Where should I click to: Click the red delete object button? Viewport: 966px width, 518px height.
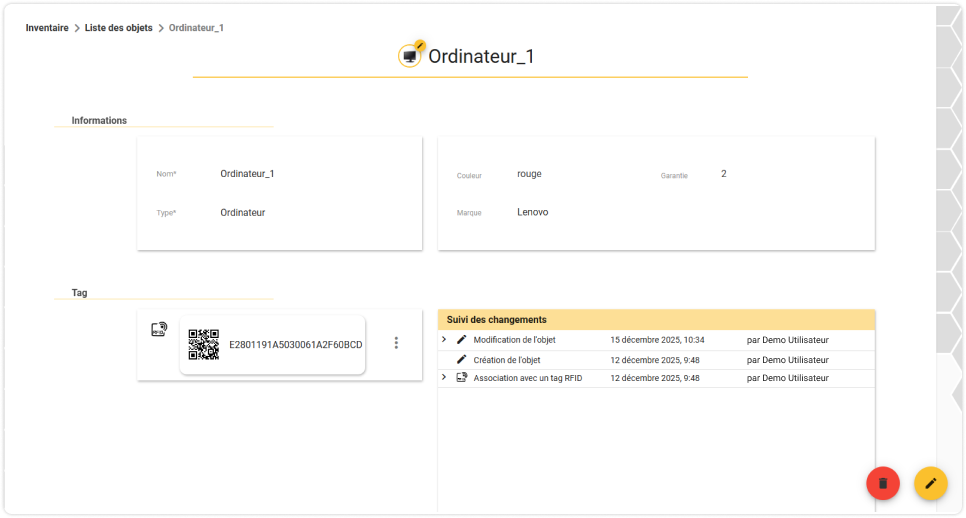pyautogui.click(x=883, y=484)
